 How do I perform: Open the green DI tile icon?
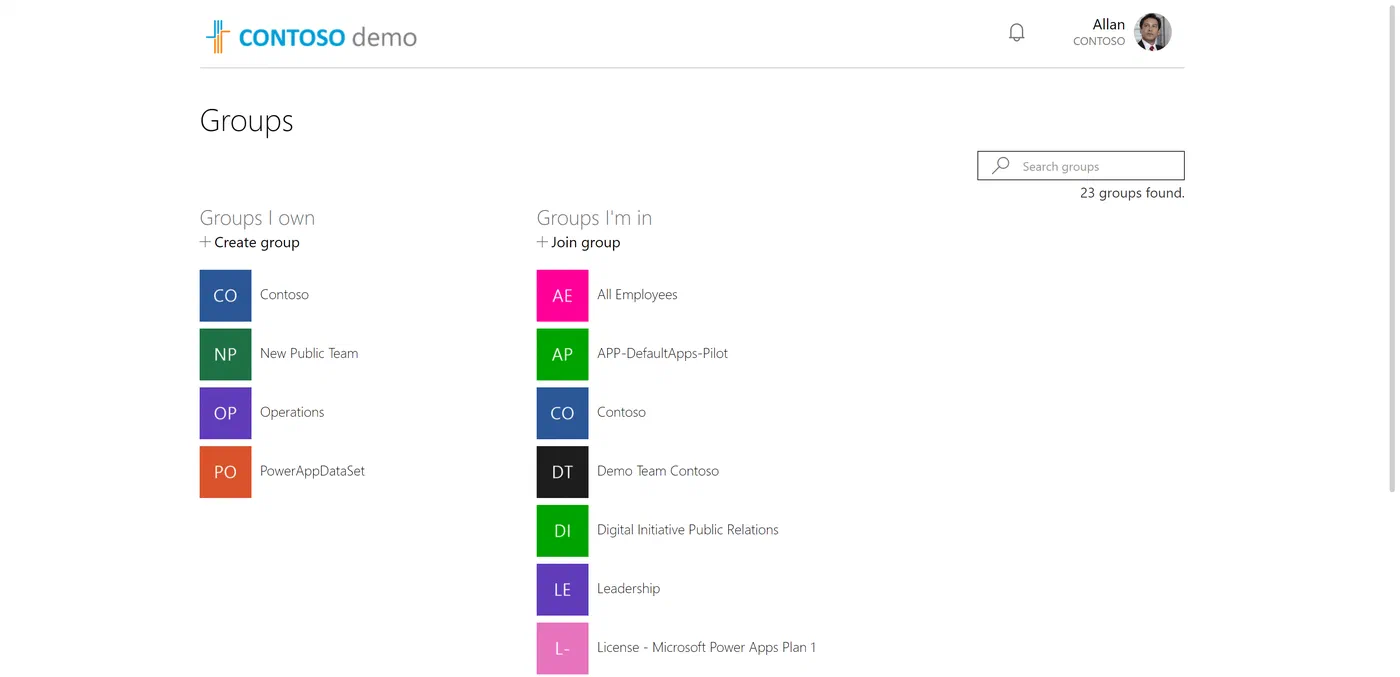tap(562, 531)
